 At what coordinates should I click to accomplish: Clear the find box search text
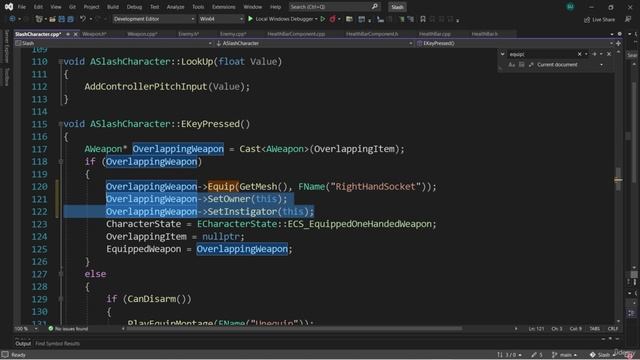pyautogui.click(x=580, y=54)
